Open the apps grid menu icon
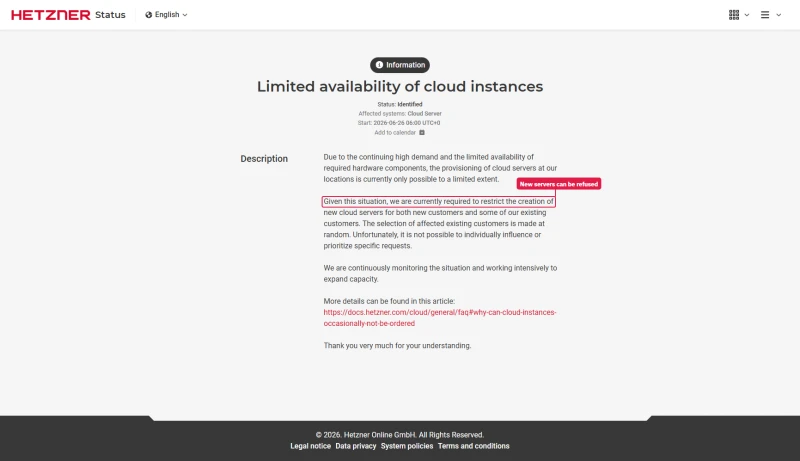The width and height of the screenshot is (800, 461). pyautogui.click(x=734, y=15)
